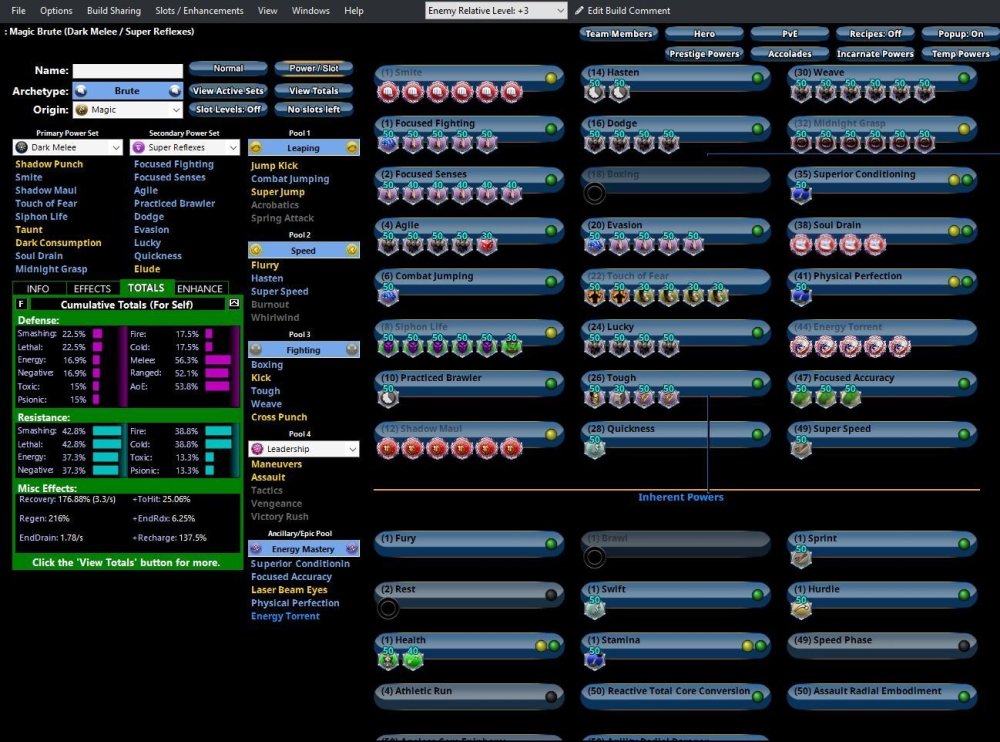Viewport: 1000px width, 742px height.
Task: Select the empty enhancement slot under Boxing
Action: [x=595, y=195]
